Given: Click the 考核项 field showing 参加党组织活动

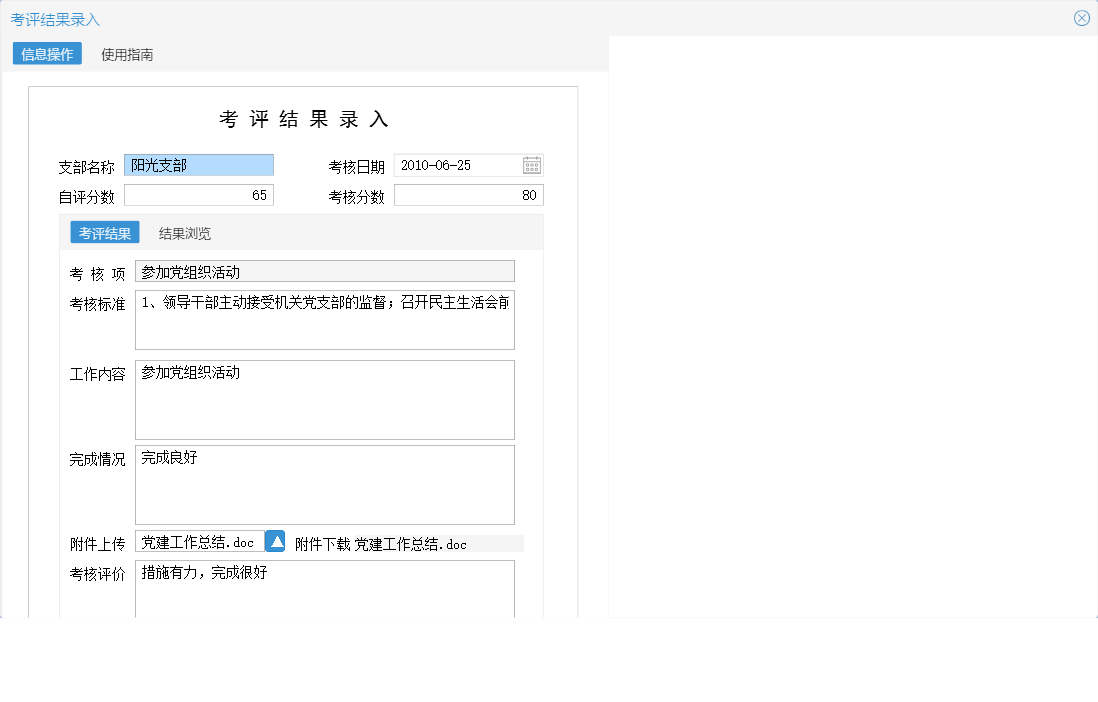Looking at the screenshot, I should pyautogui.click(x=324, y=270).
